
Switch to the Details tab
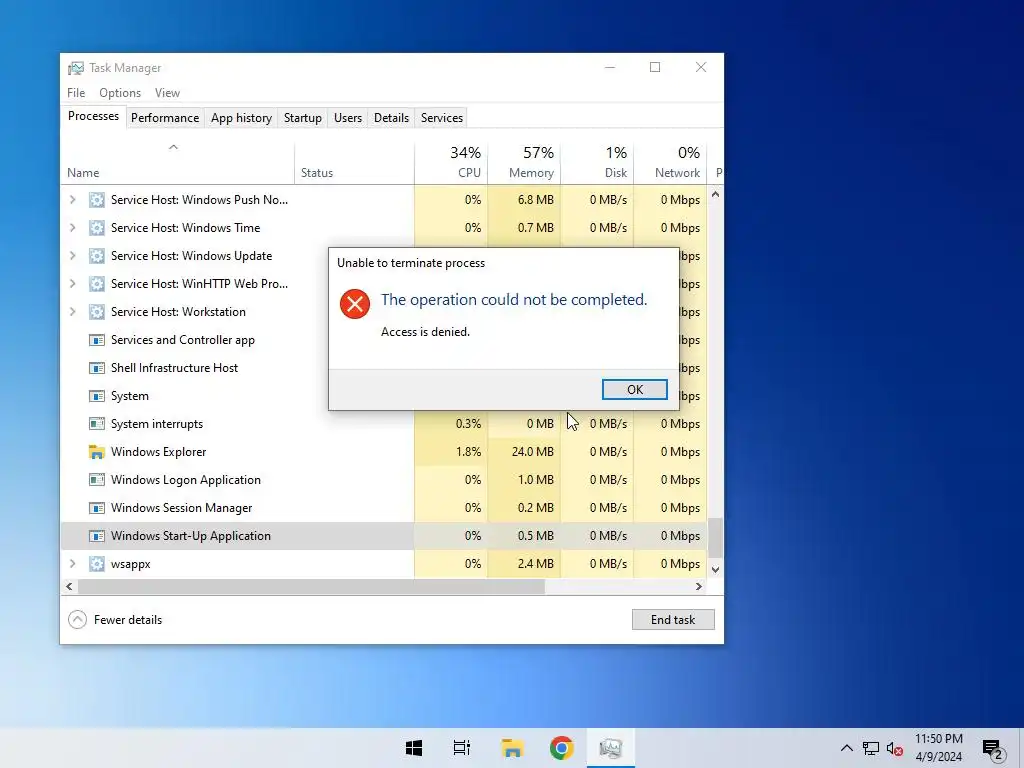(x=391, y=118)
